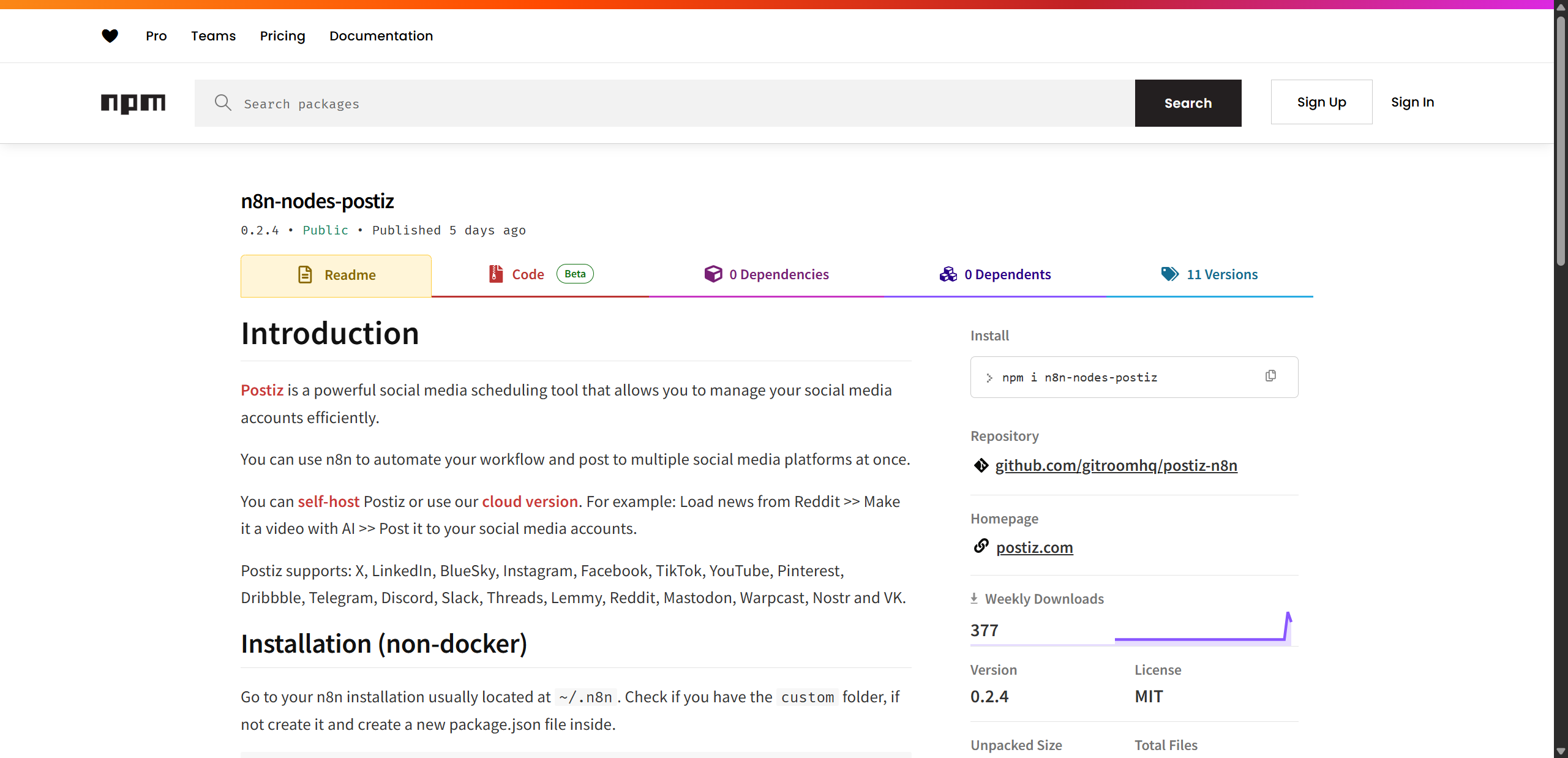Click the version value 0.2.4 in sidebar

click(x=989, y=696)
